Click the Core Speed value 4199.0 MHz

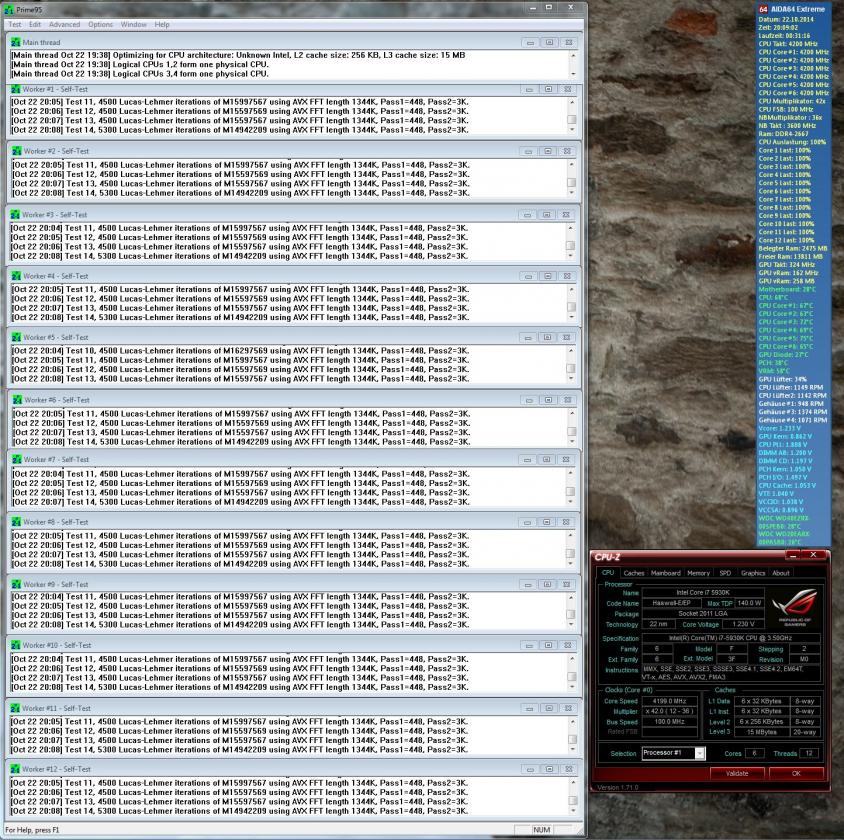pos(669,701)
